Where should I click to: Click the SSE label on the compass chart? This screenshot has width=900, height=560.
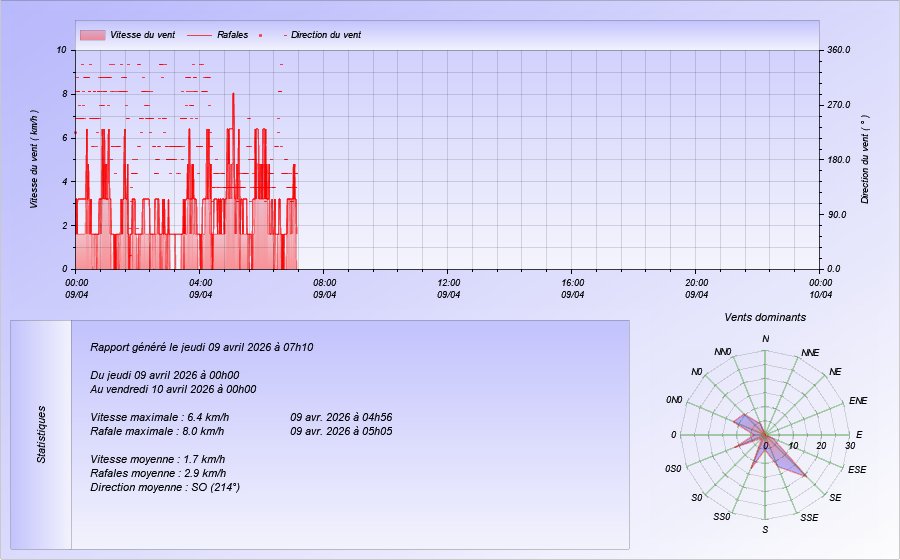click(x=809, y=517)
